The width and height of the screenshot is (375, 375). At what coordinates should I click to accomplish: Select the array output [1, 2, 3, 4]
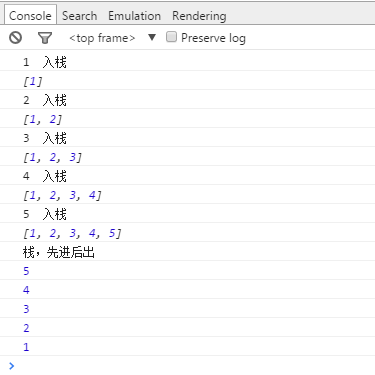coord(187,195)
